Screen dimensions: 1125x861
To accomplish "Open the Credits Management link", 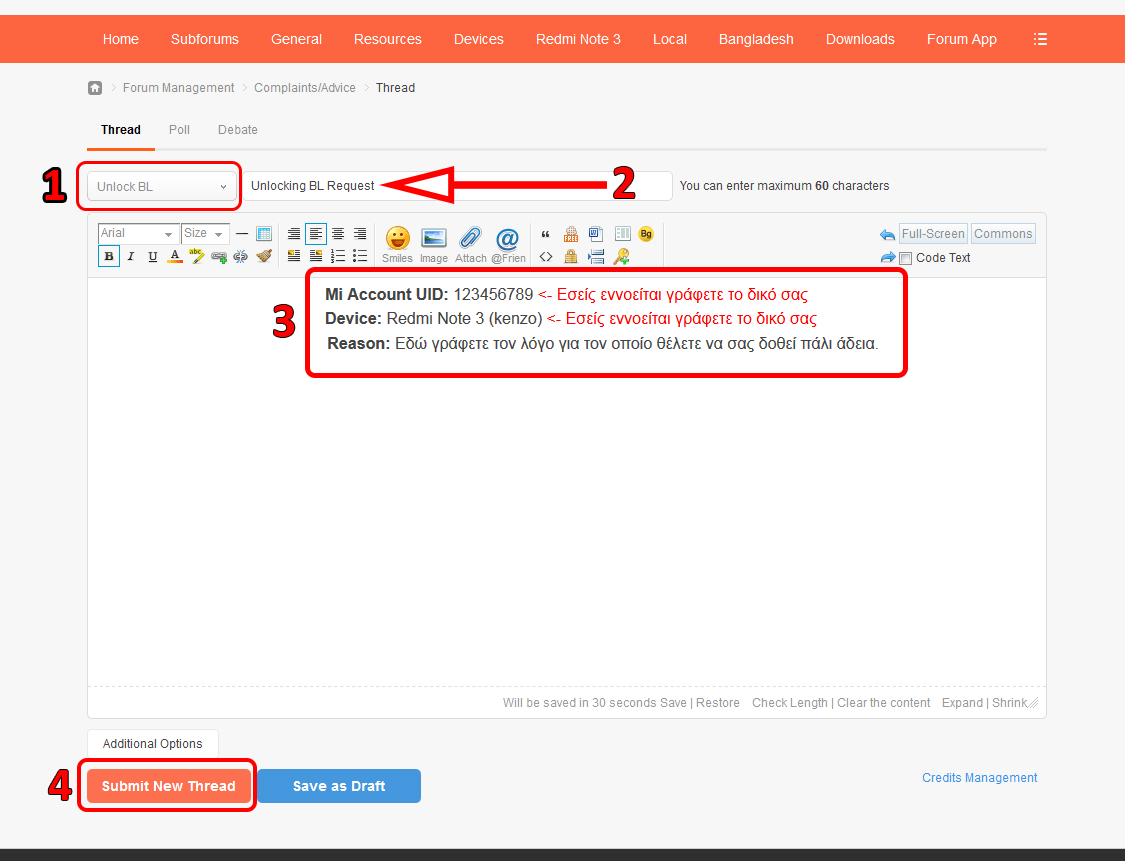I will (x=979, y=778).
